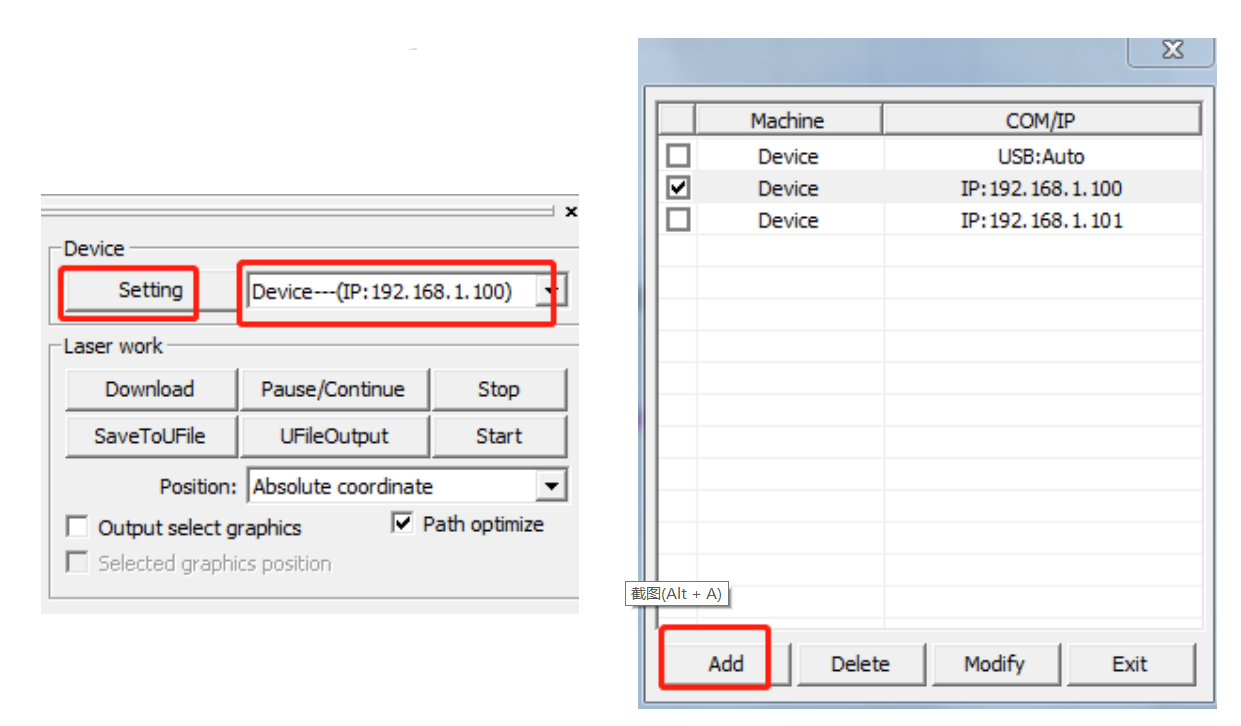Open Position dropdown arrow
The width and height of the screenshot is (1241, 726).
click(x=551, y=487)
